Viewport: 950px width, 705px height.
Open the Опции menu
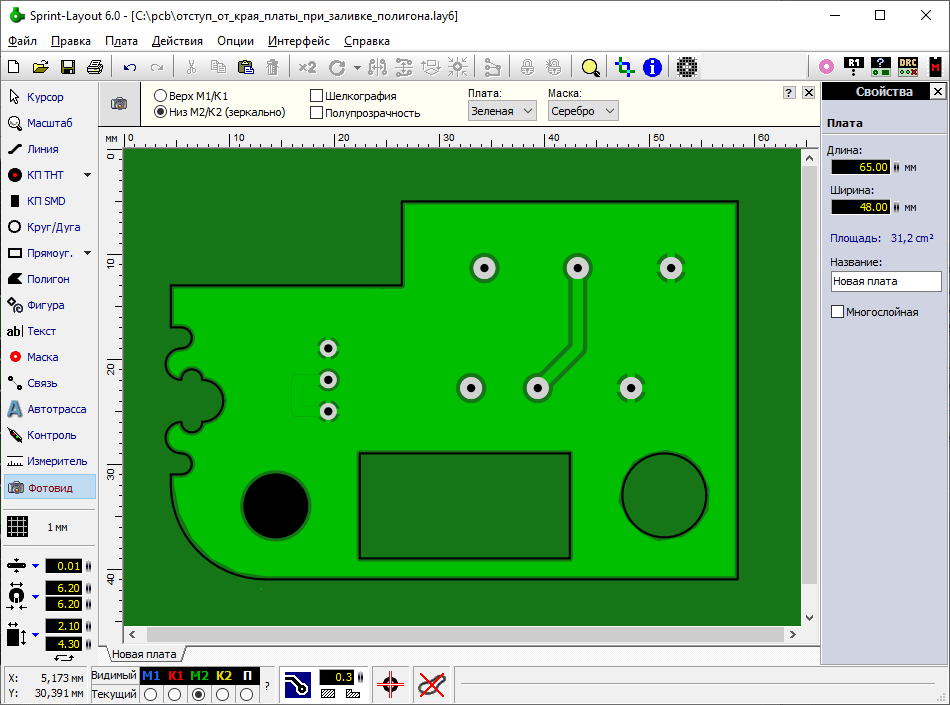235,41
